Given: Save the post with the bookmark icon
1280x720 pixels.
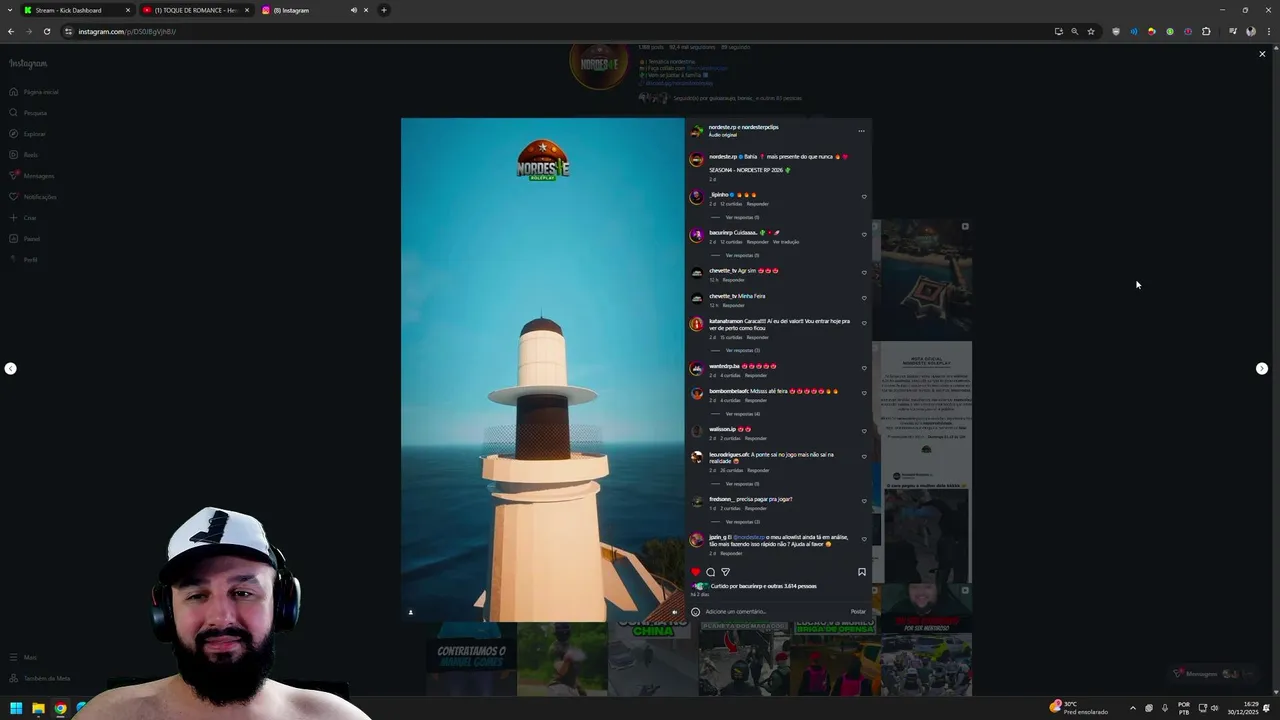Looking at the screenshot, I should coord(862,572).
